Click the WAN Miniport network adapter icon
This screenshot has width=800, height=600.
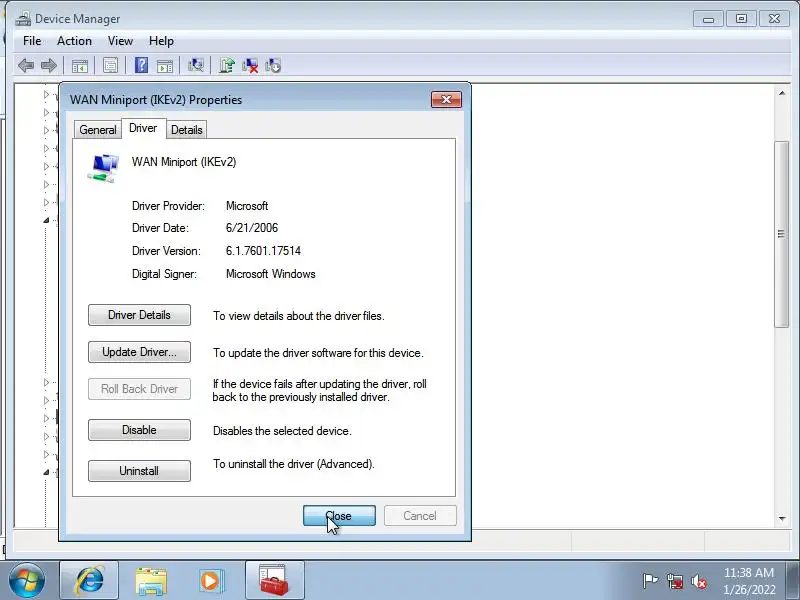point(104,168)
